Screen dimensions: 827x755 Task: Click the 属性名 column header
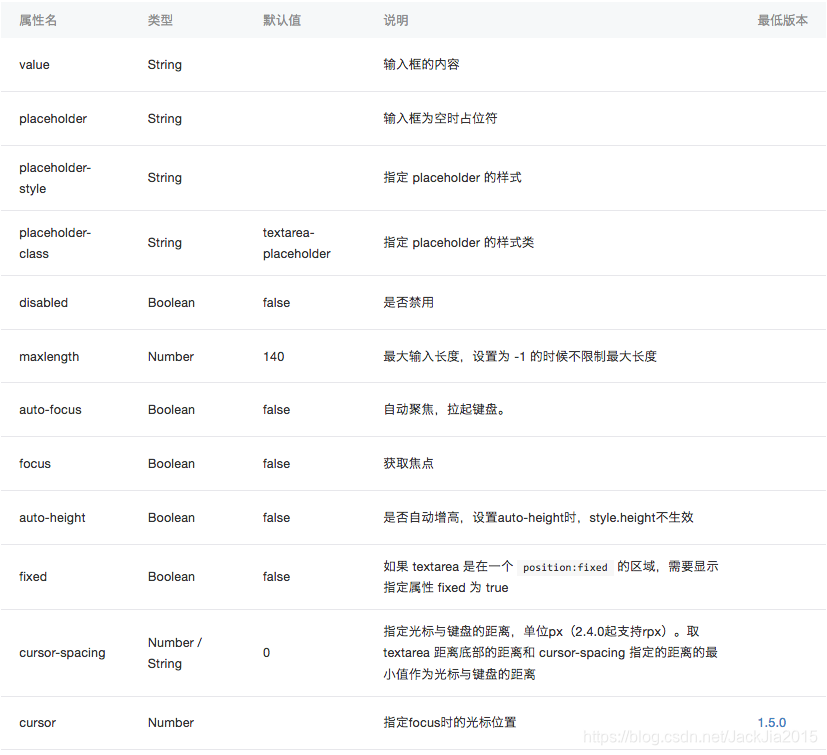38,20
